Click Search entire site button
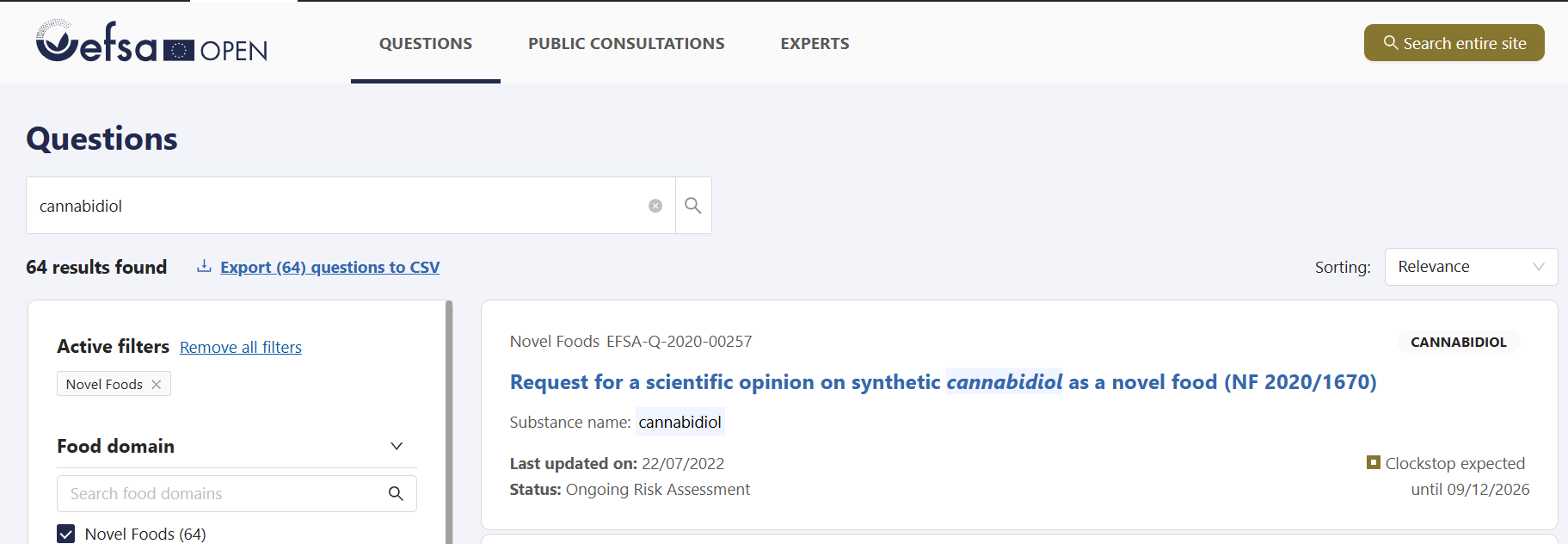 (1454, 43)
